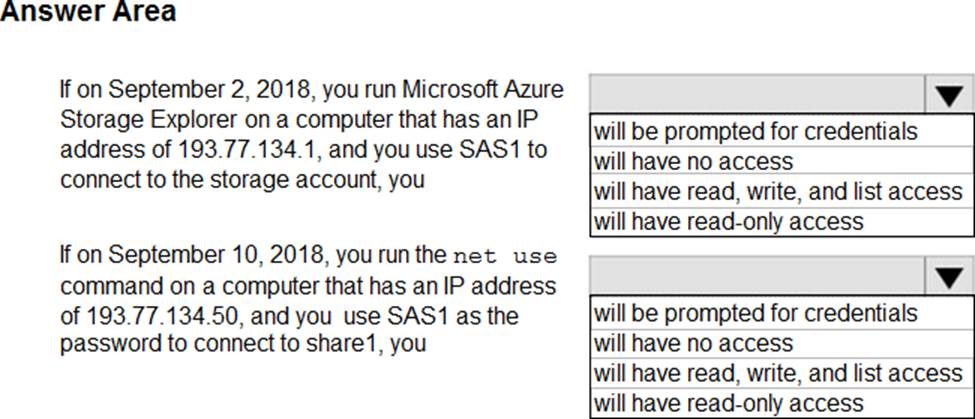Select 'will have read, write, and list access' in second list
Viewport: 975px width, 419px height.
click(782, 372)
